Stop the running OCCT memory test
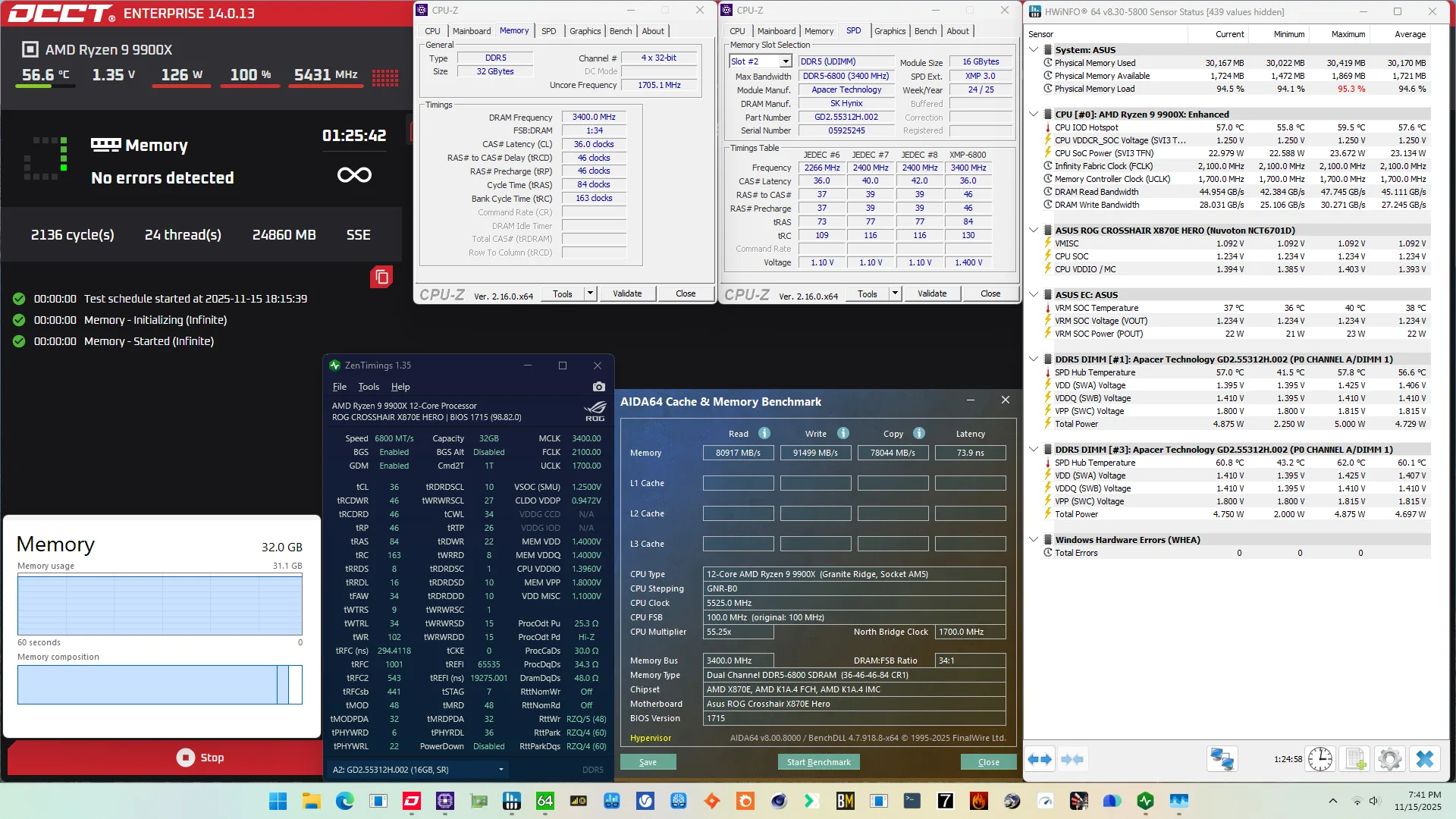Image resolution: width=1456 pixels, height=819 pixels. (x=201, y=757)
